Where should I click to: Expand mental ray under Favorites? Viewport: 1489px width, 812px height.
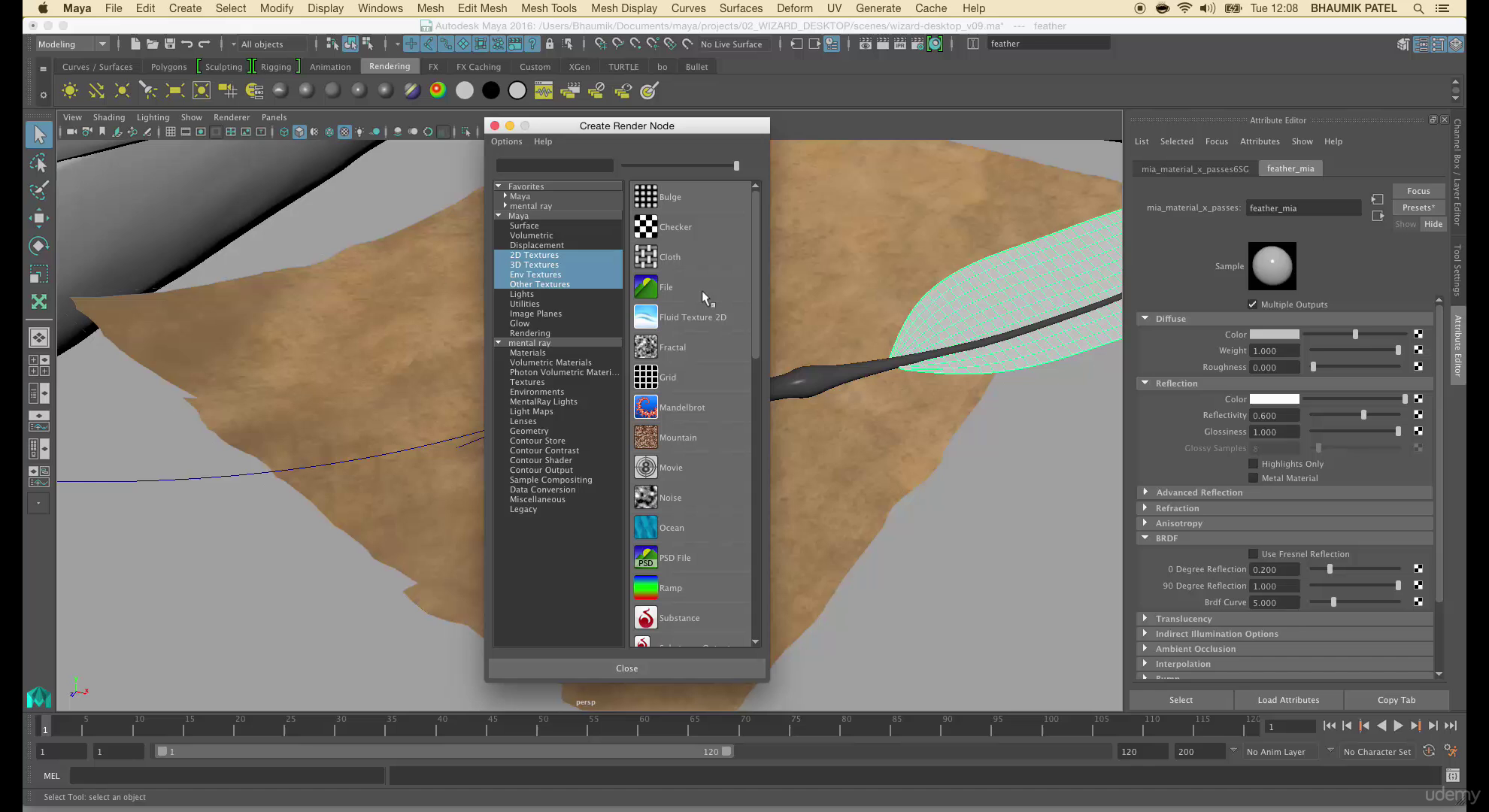(x=505, y=205)
